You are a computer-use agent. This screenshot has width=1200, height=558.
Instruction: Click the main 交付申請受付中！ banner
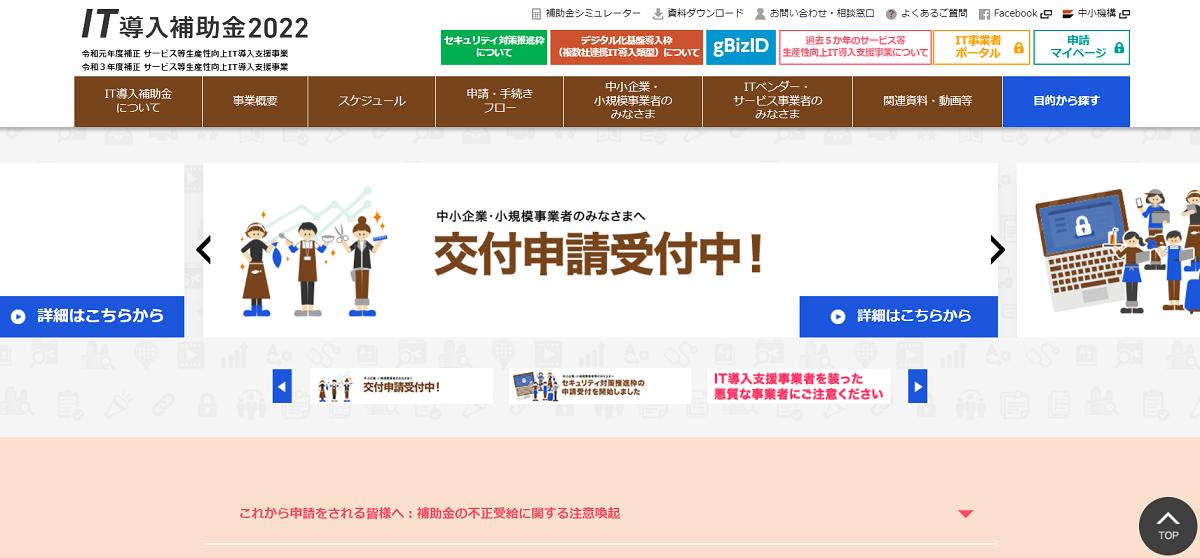coord(600,250)
